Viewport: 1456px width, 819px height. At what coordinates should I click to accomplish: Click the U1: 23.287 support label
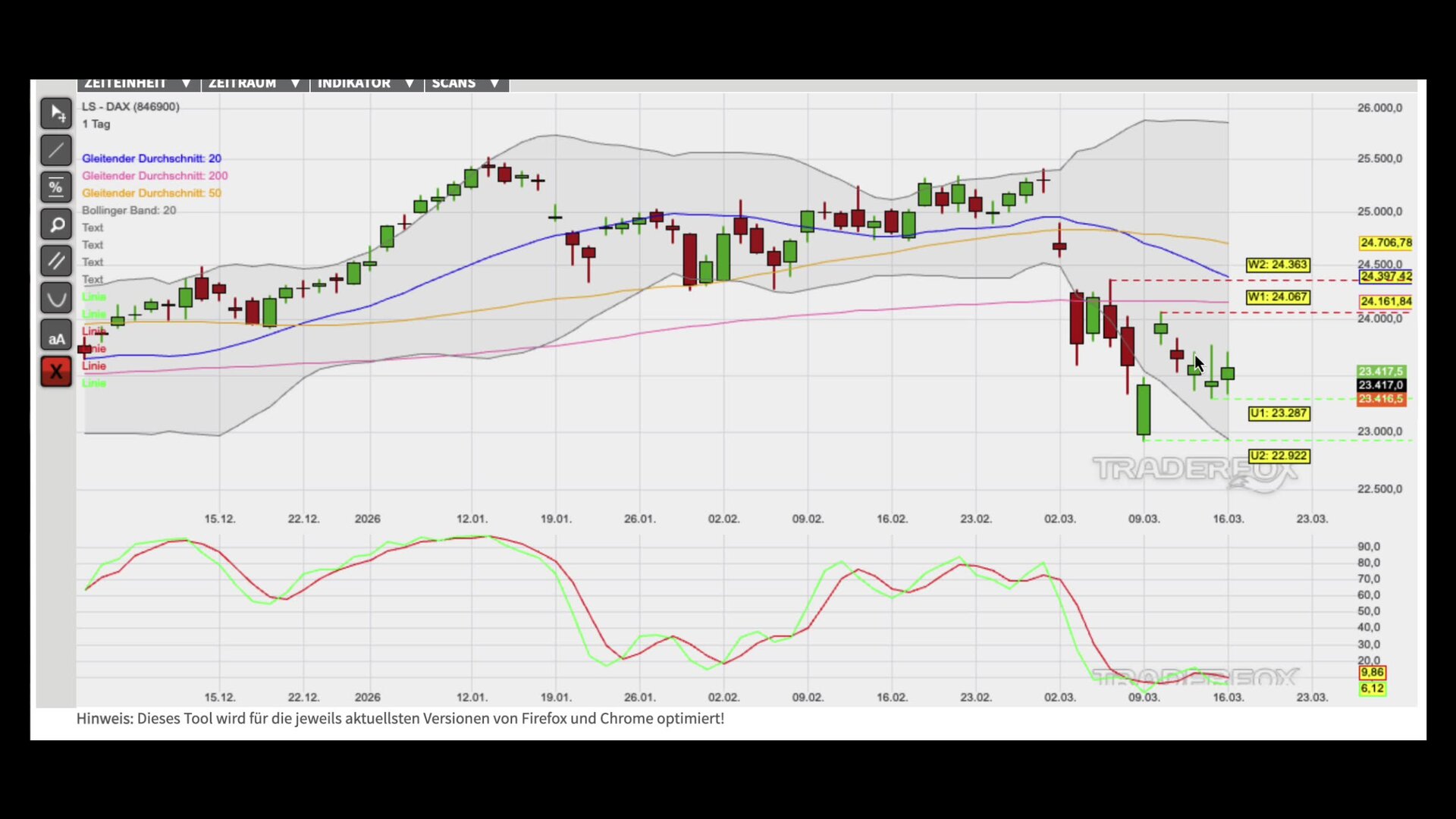click(x=1279, y=413)
